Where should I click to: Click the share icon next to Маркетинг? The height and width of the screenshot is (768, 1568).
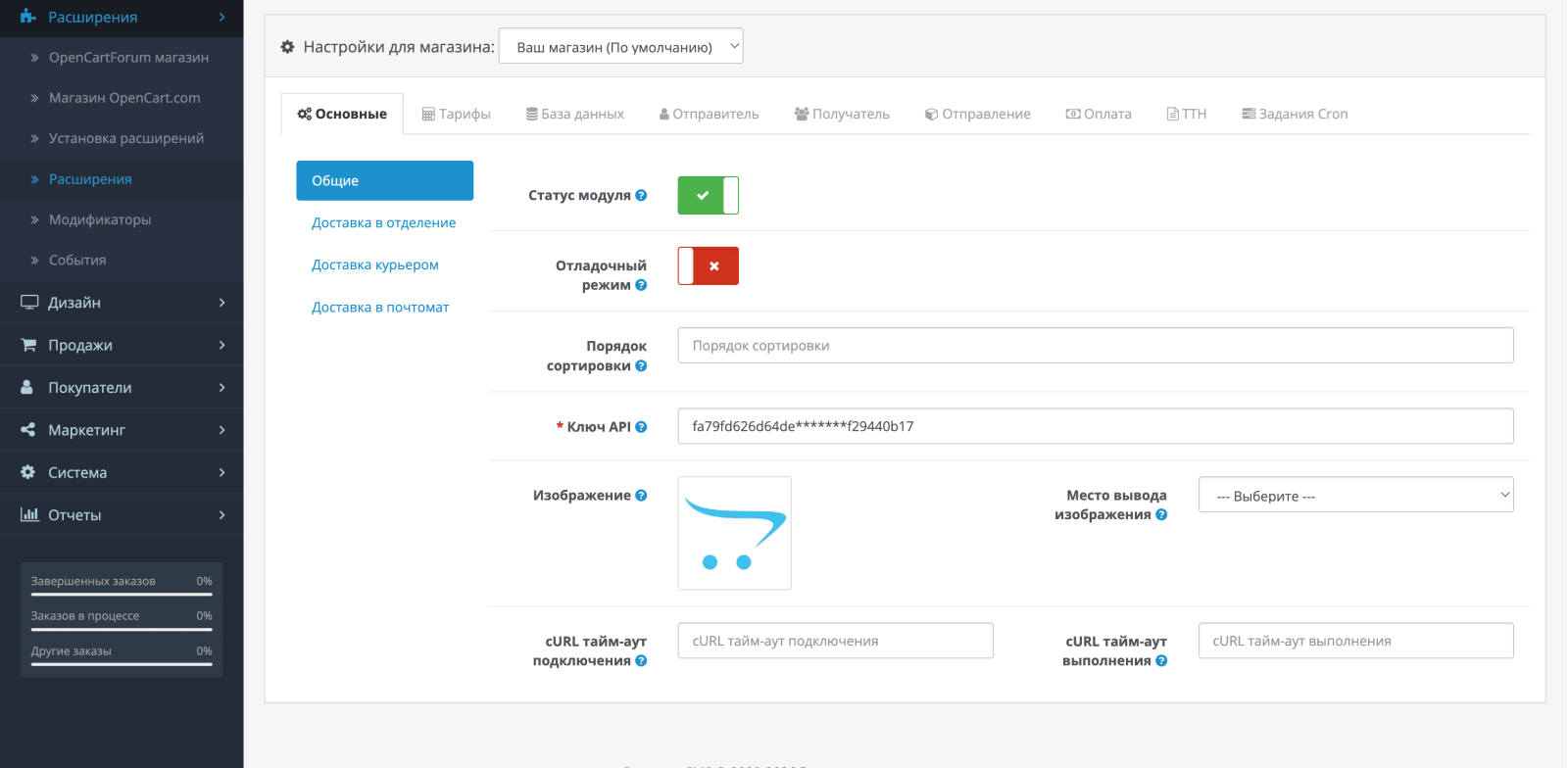coord(27,429)
